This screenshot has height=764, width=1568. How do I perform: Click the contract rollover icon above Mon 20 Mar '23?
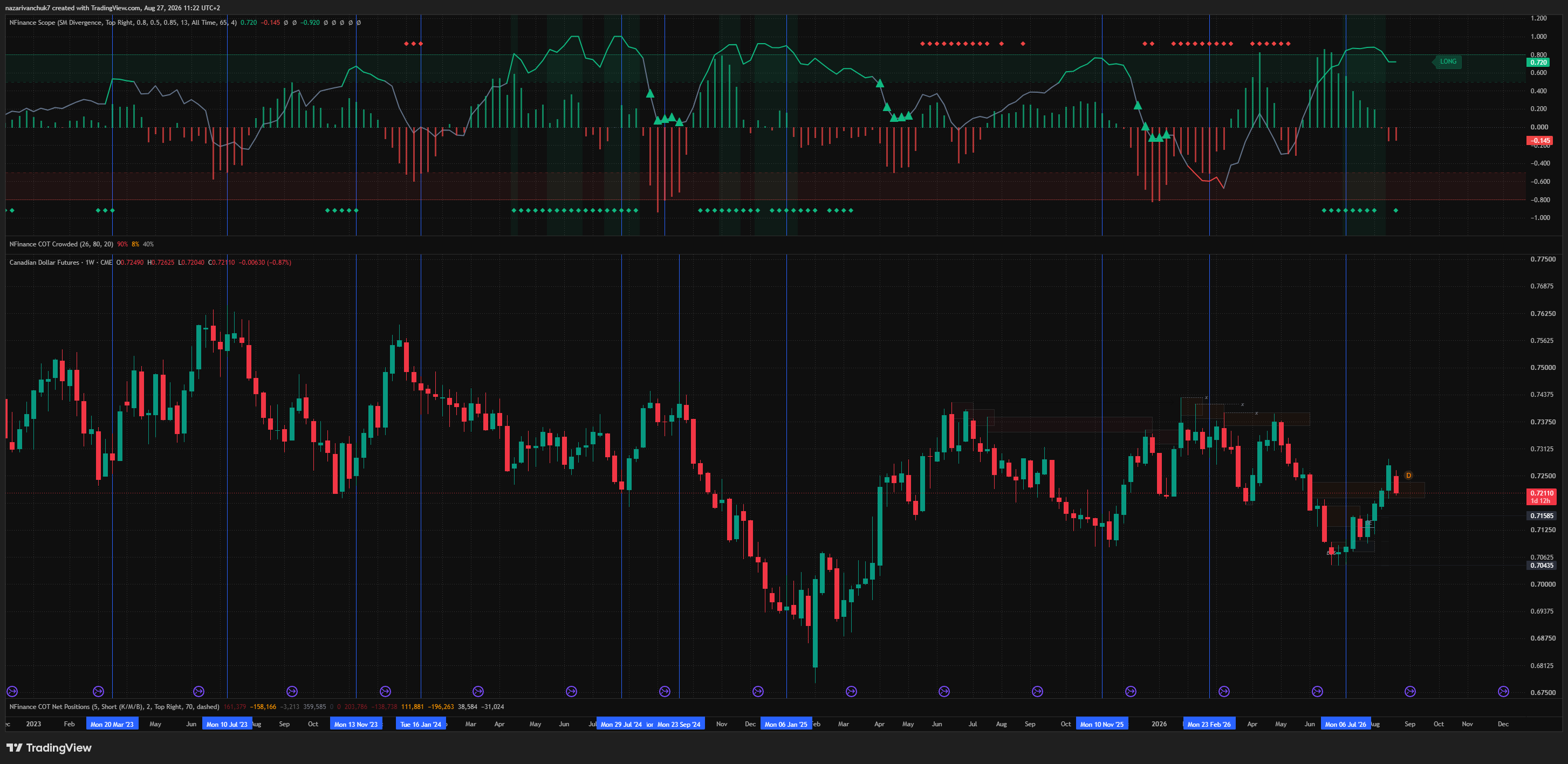coord(99,691)
